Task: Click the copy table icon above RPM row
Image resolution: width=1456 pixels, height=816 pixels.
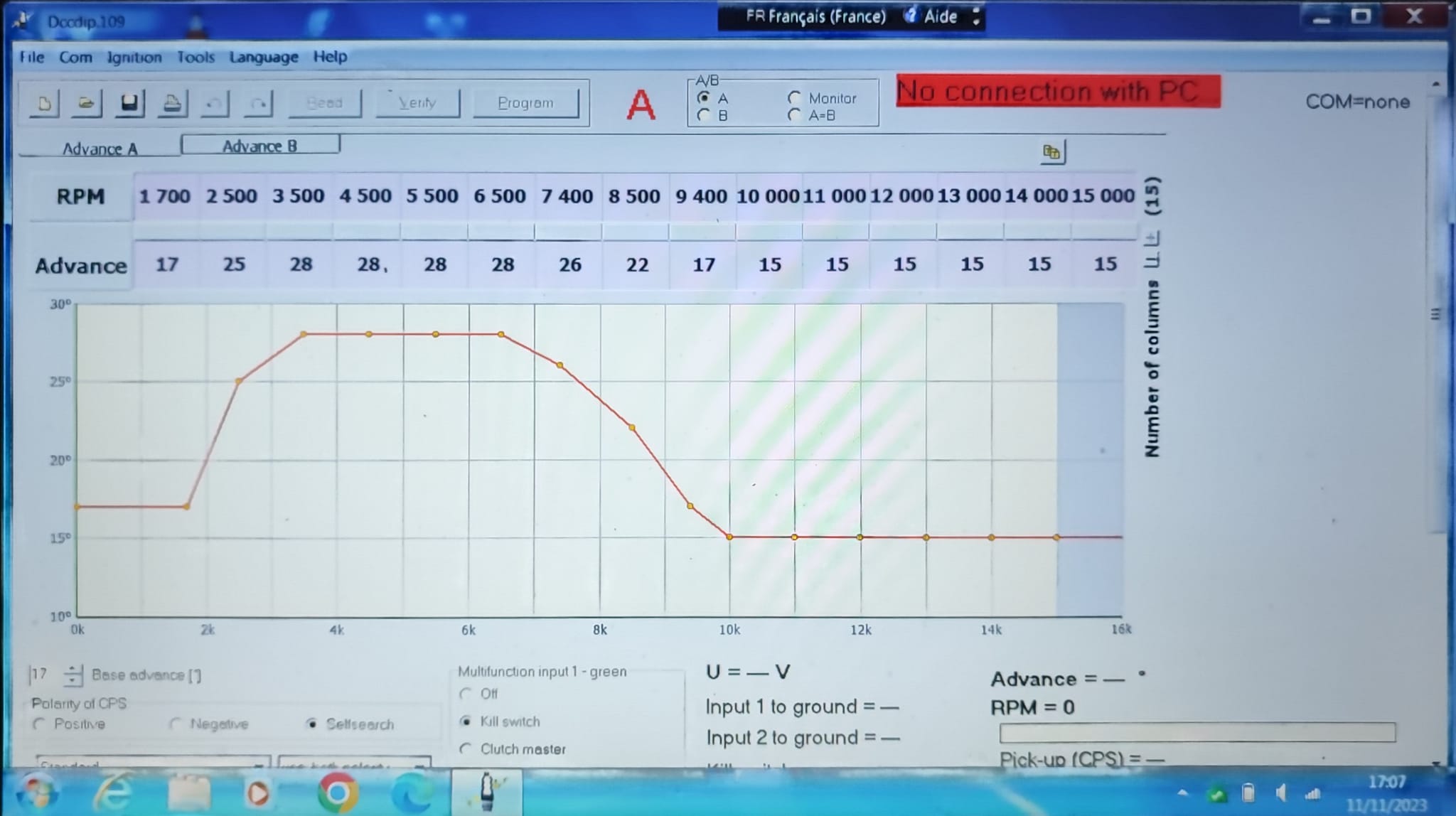Action: [1051, 152]
